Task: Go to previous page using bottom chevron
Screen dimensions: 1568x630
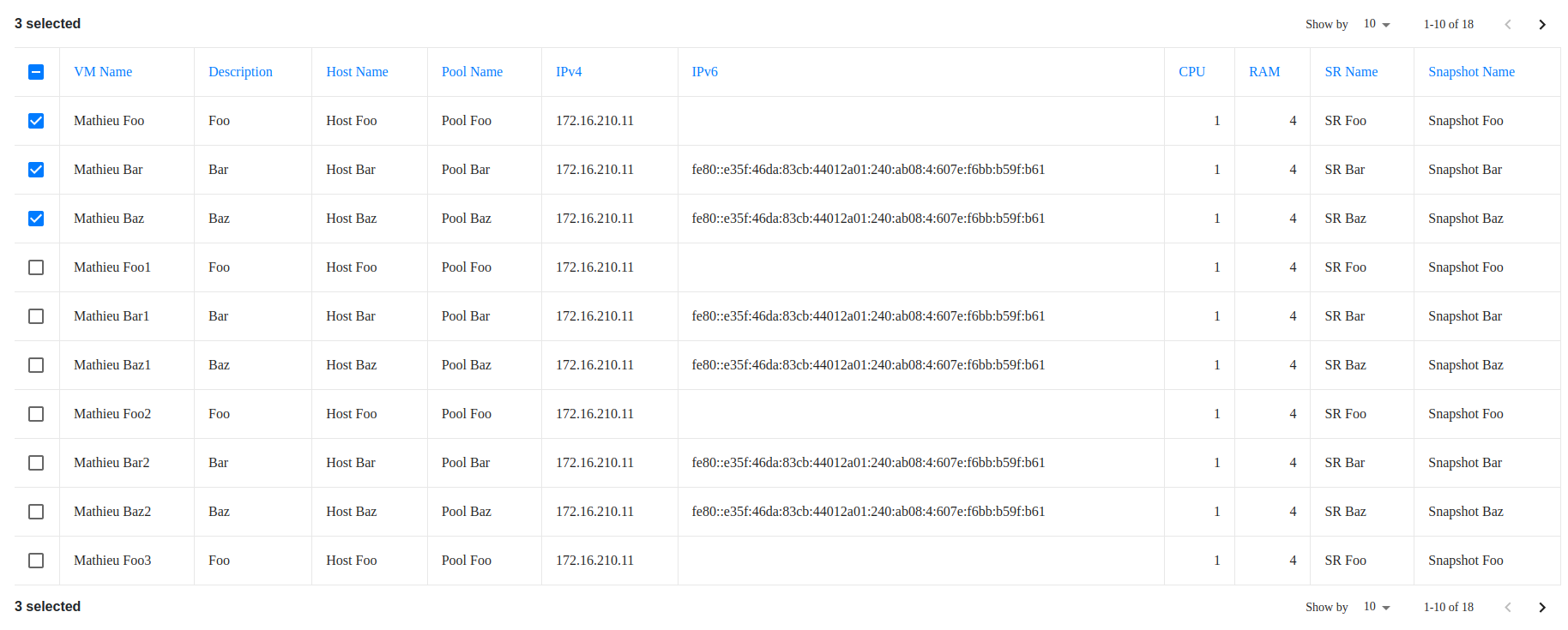Action: click(1507, 607)
